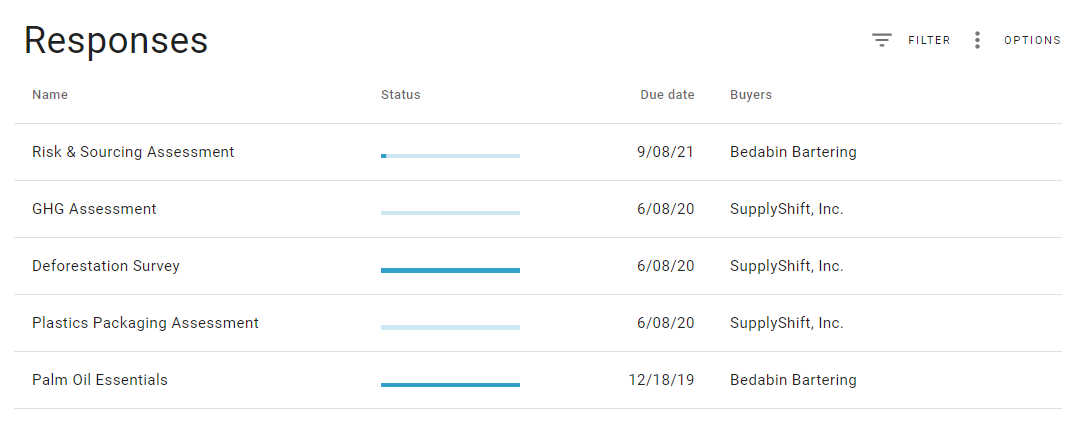Sort by the Name column header
This screenshot has height=432, width=1086.
[50, 95]
